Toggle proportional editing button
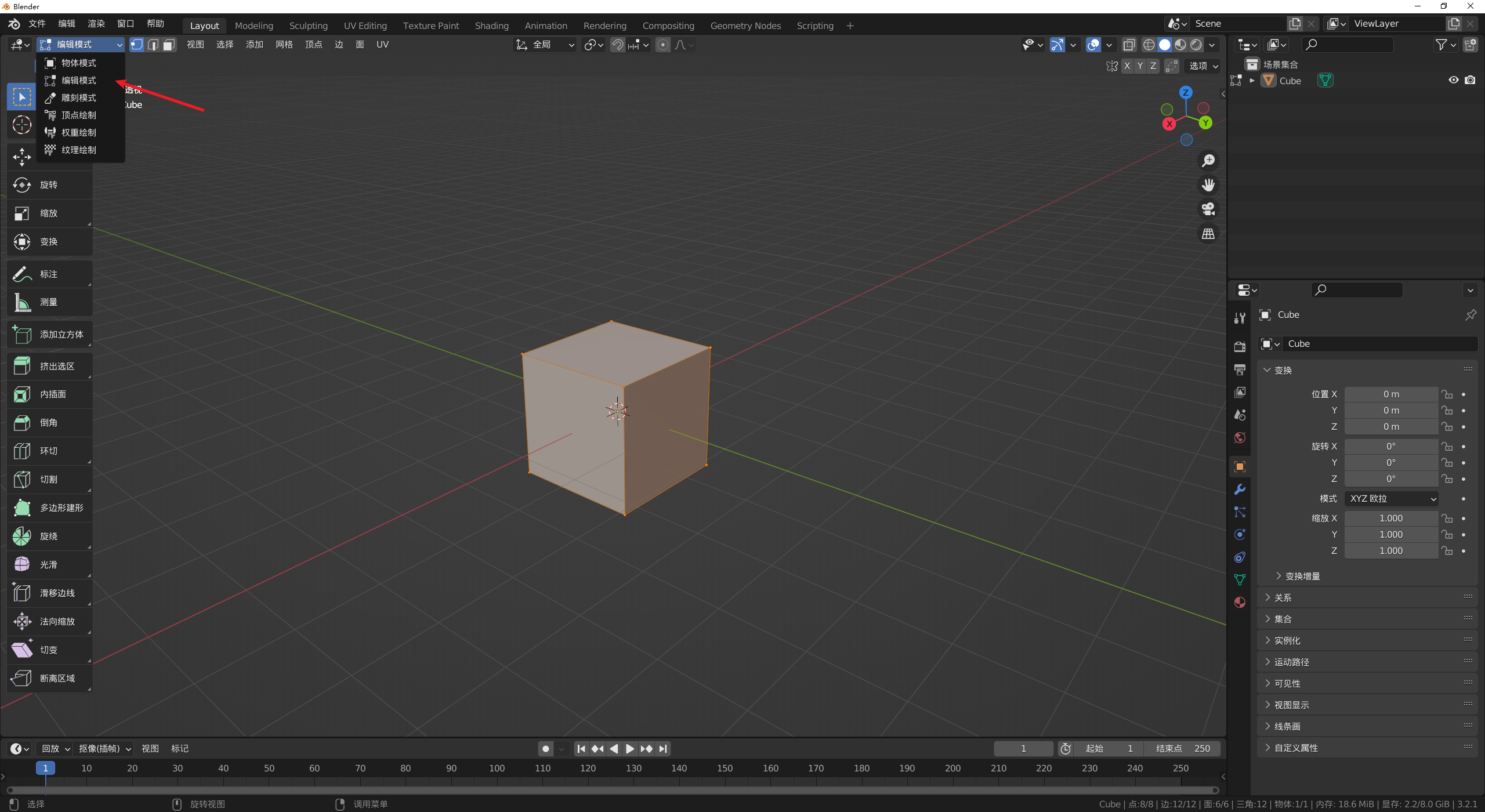Image resolution: width=1485 pixels, height=812 pixels. point(663,45)
